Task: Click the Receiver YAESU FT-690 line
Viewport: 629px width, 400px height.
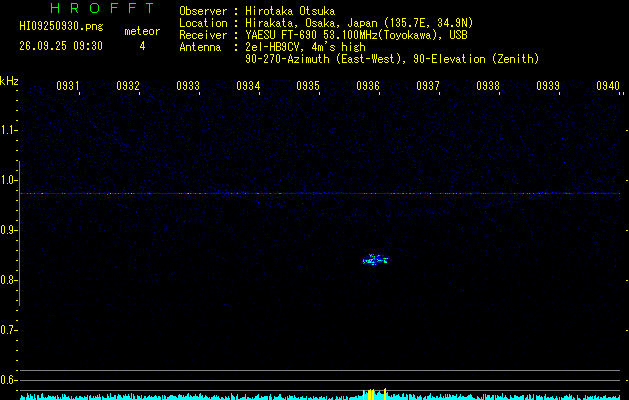Action: [x=323, y=35]
